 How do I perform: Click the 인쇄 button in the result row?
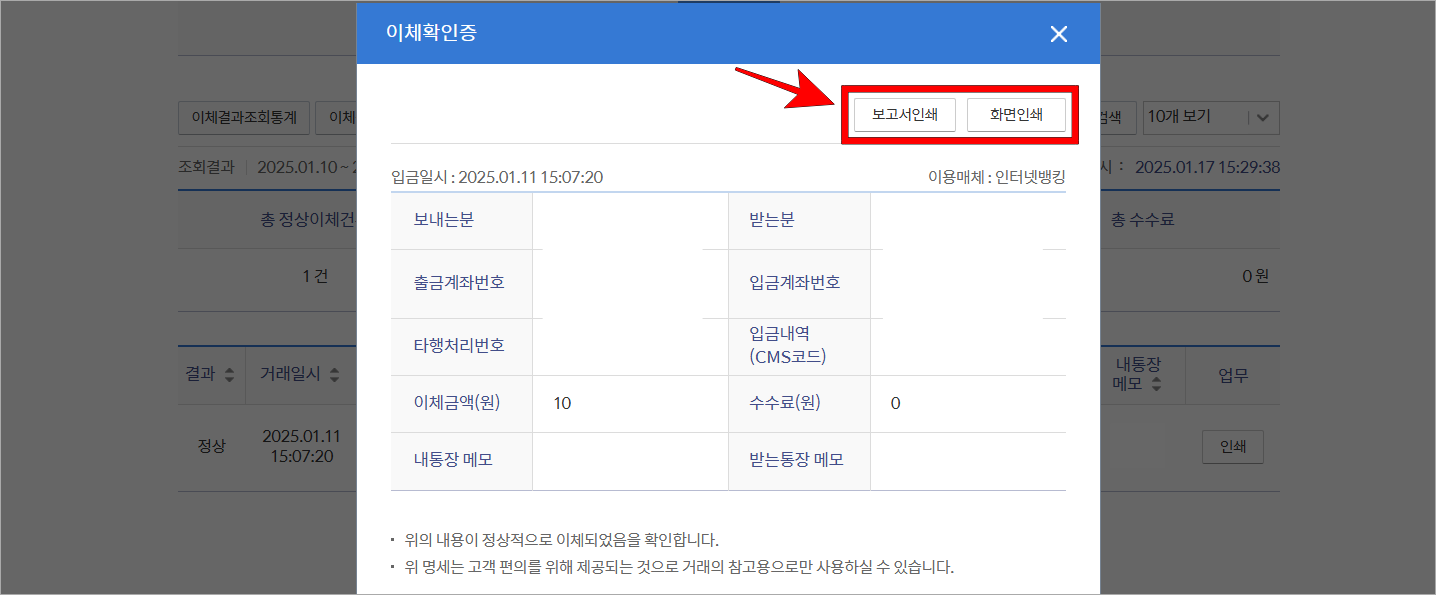click(1232, 446)
